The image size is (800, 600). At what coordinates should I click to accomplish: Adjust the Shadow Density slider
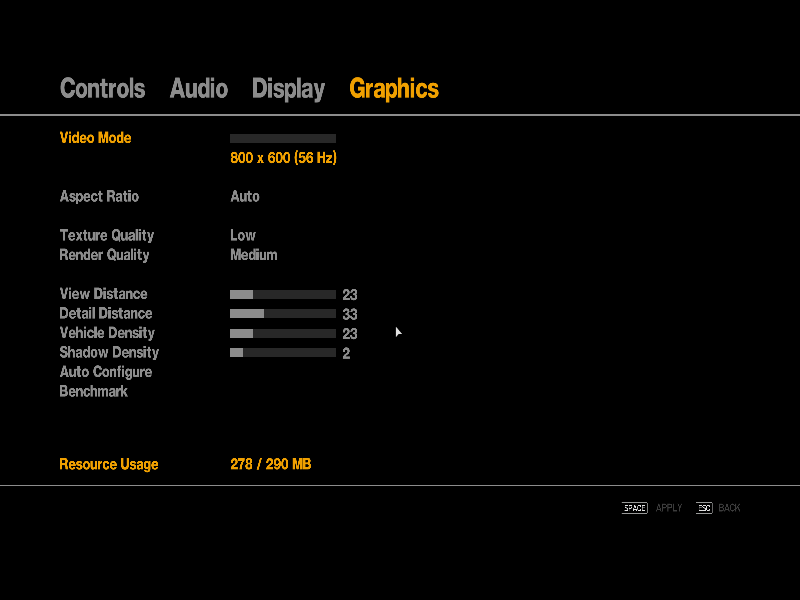point(283,353)
